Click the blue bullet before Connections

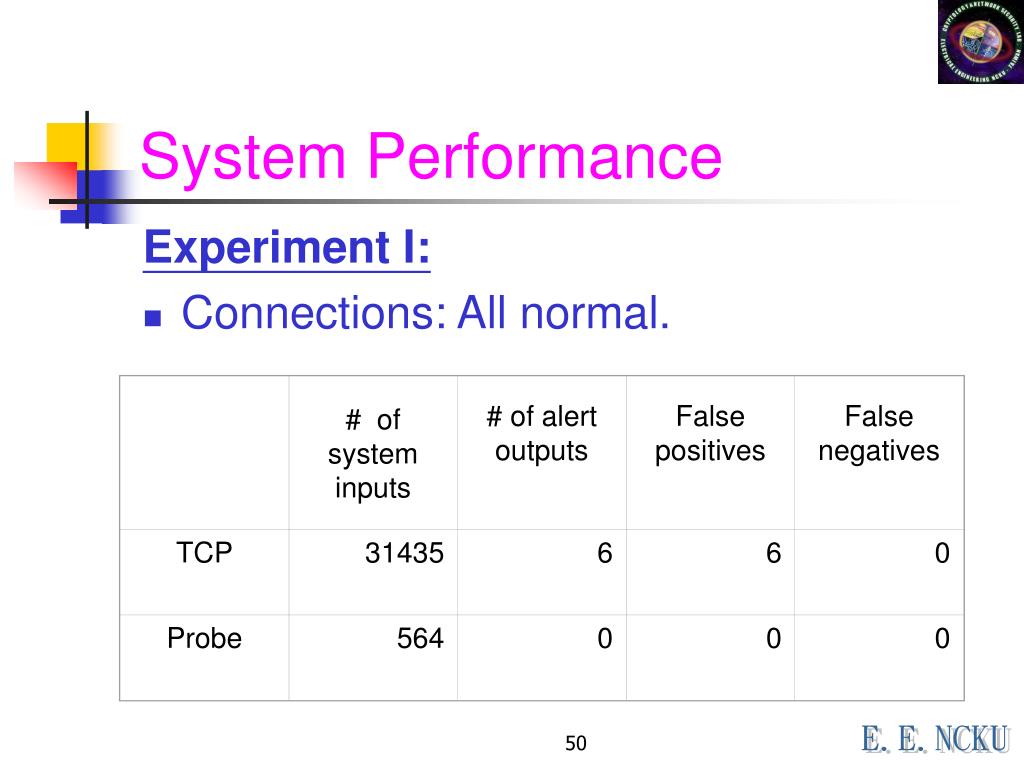pos(153,318)
